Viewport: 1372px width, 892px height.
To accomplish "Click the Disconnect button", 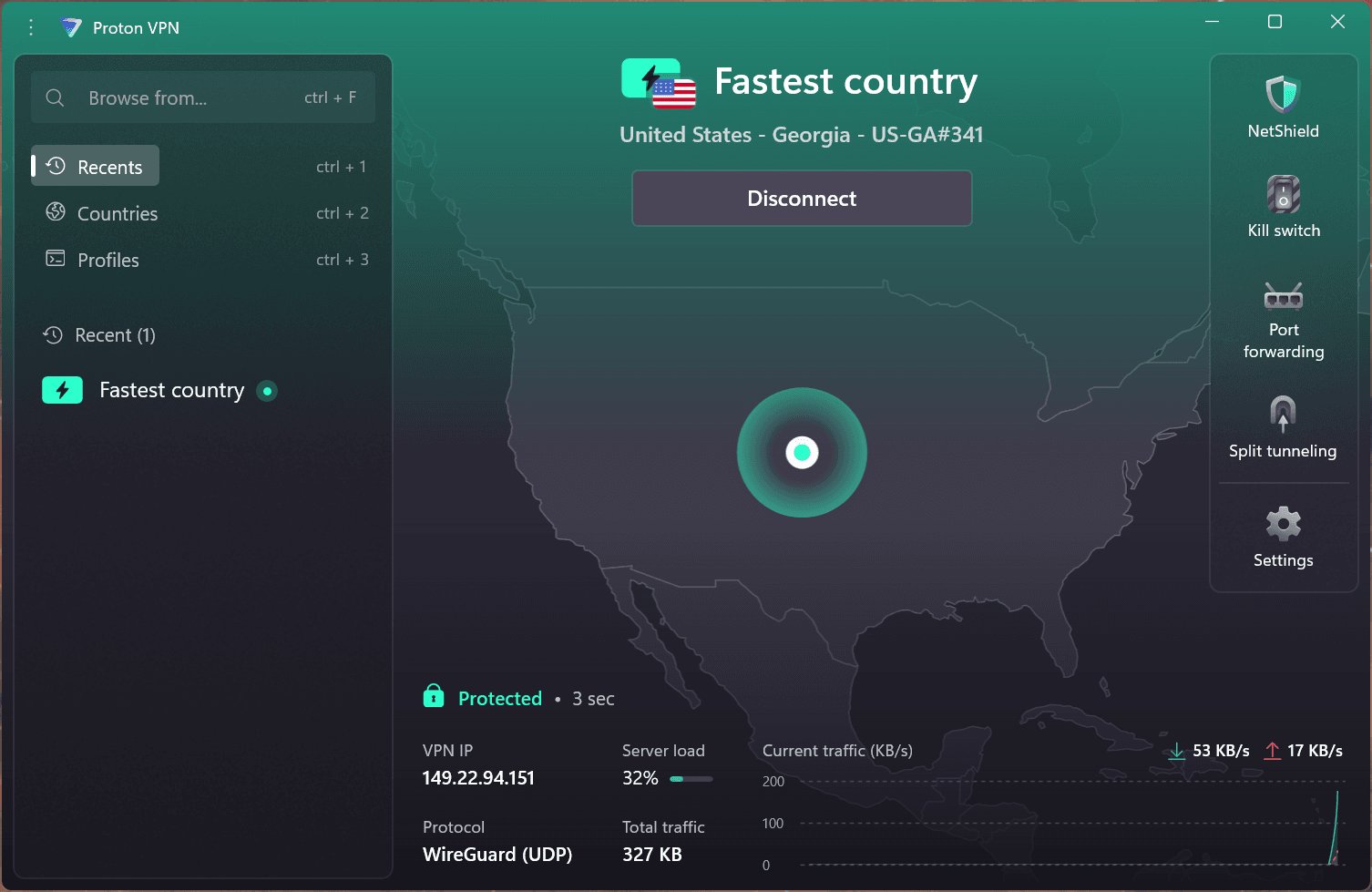I will click(x=802, y=199).
